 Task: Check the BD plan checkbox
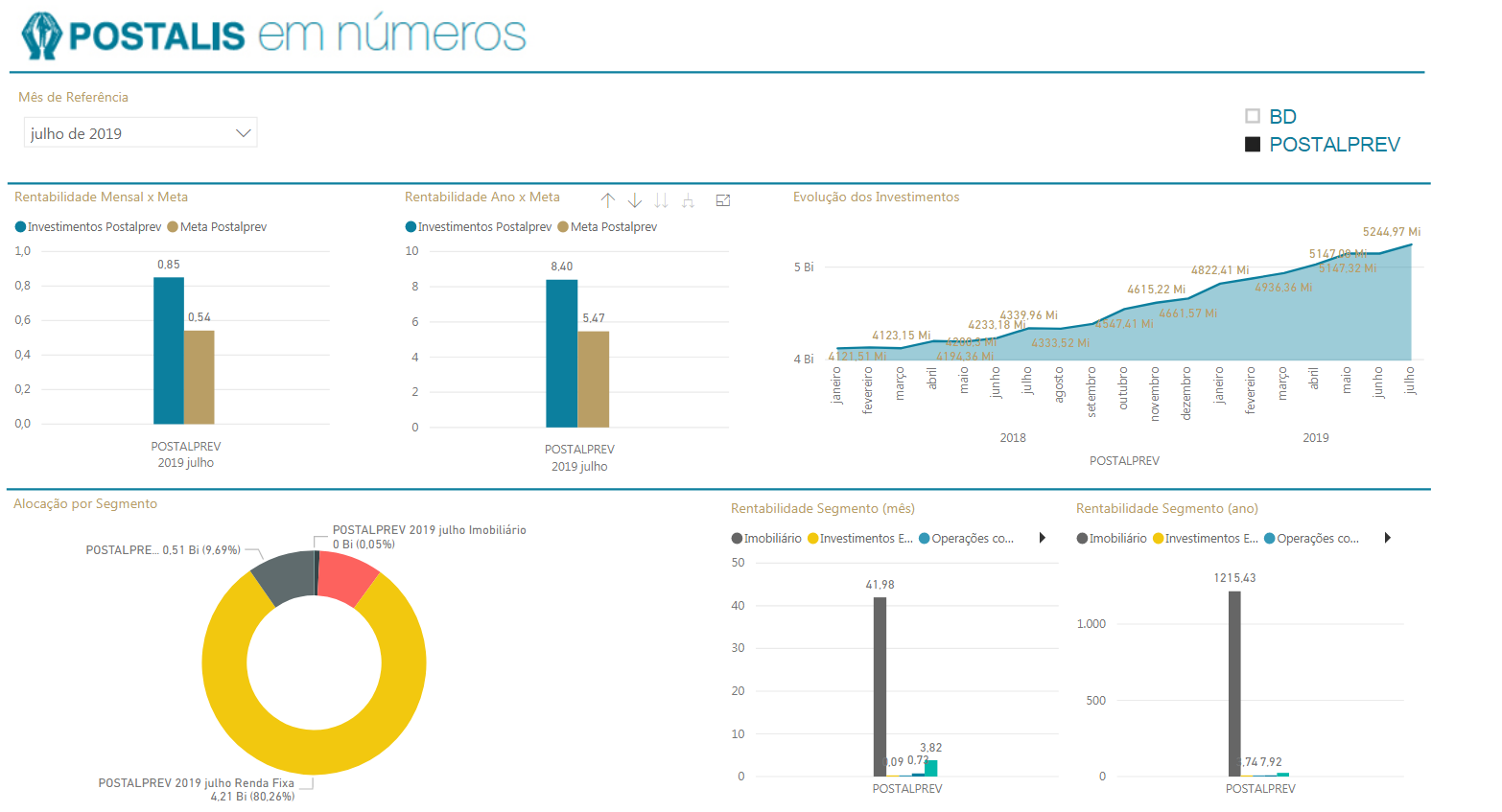tap(1253, 116)
